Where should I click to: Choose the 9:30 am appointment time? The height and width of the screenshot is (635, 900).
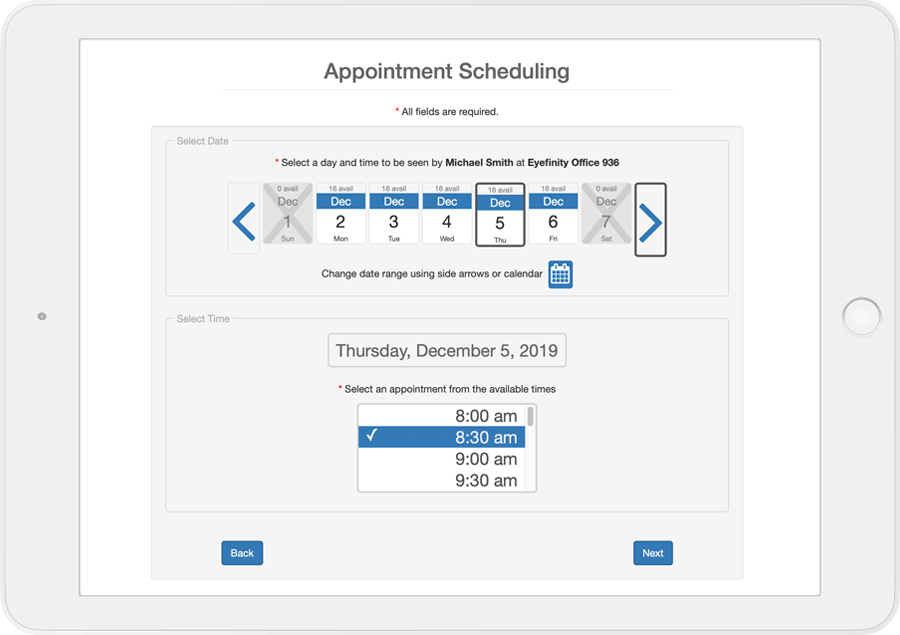coord(441,481)
